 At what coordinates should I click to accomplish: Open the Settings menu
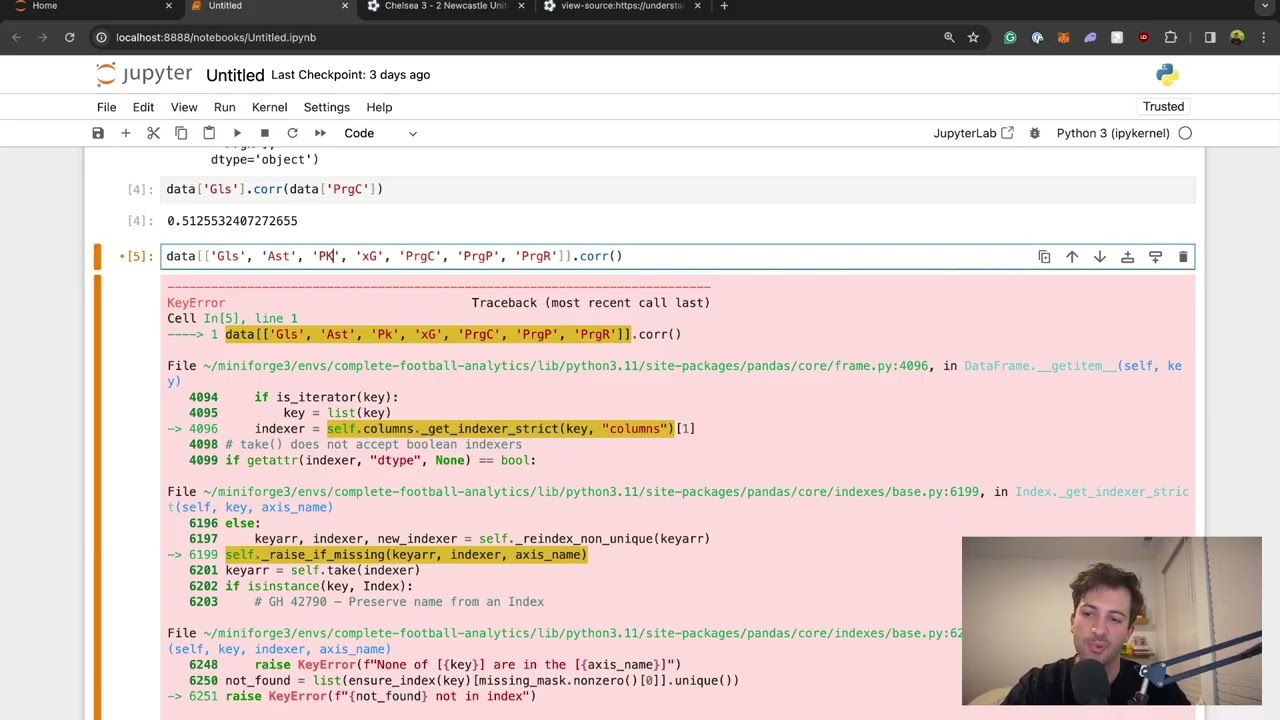click(x=327, y=107)
